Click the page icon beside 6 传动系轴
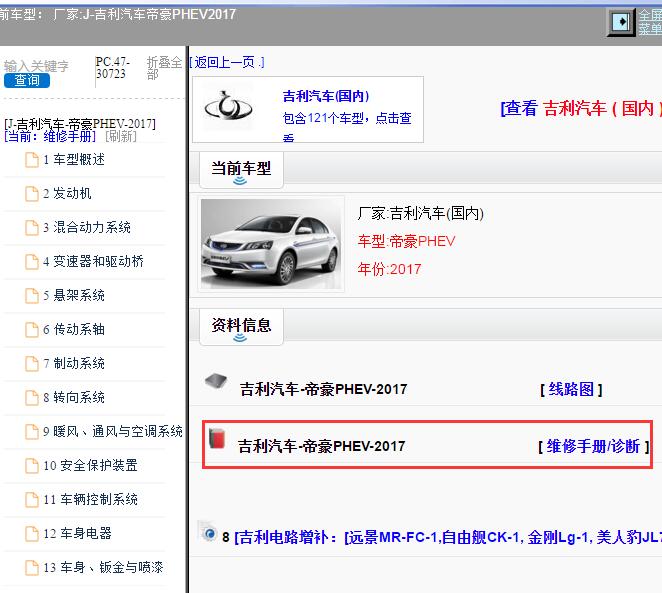 32,330
